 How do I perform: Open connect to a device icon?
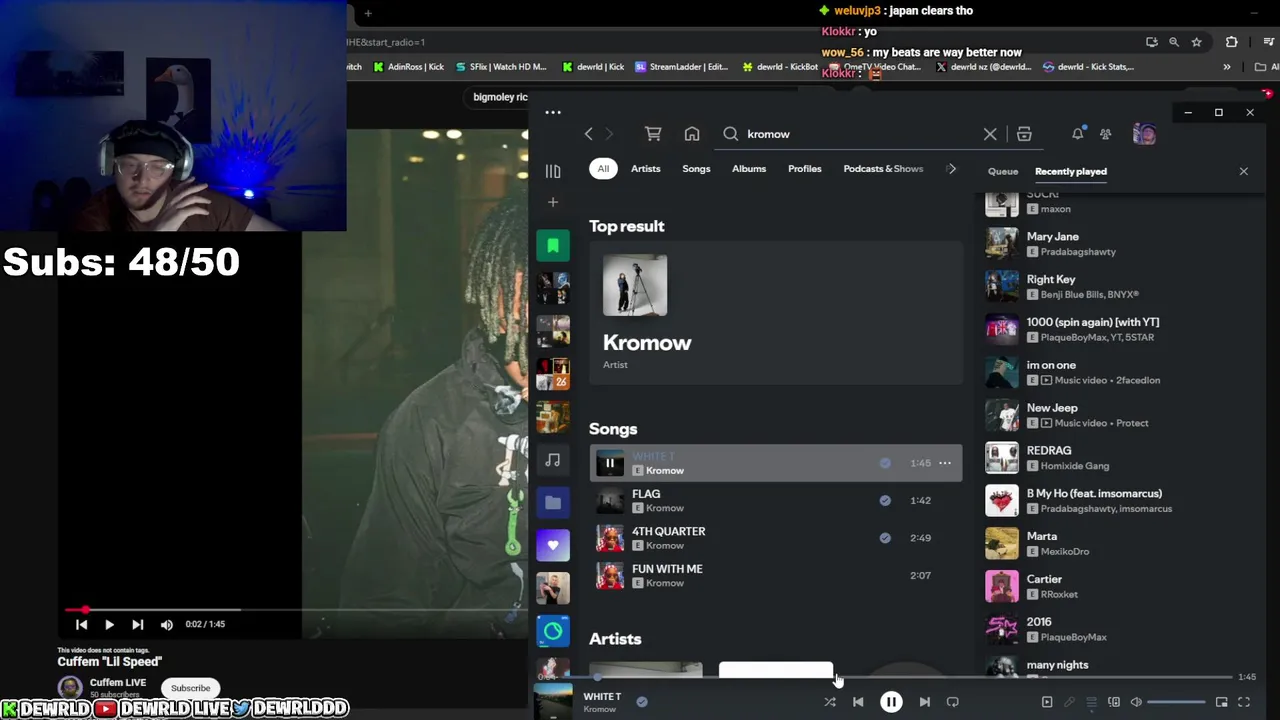(1114, 702)
